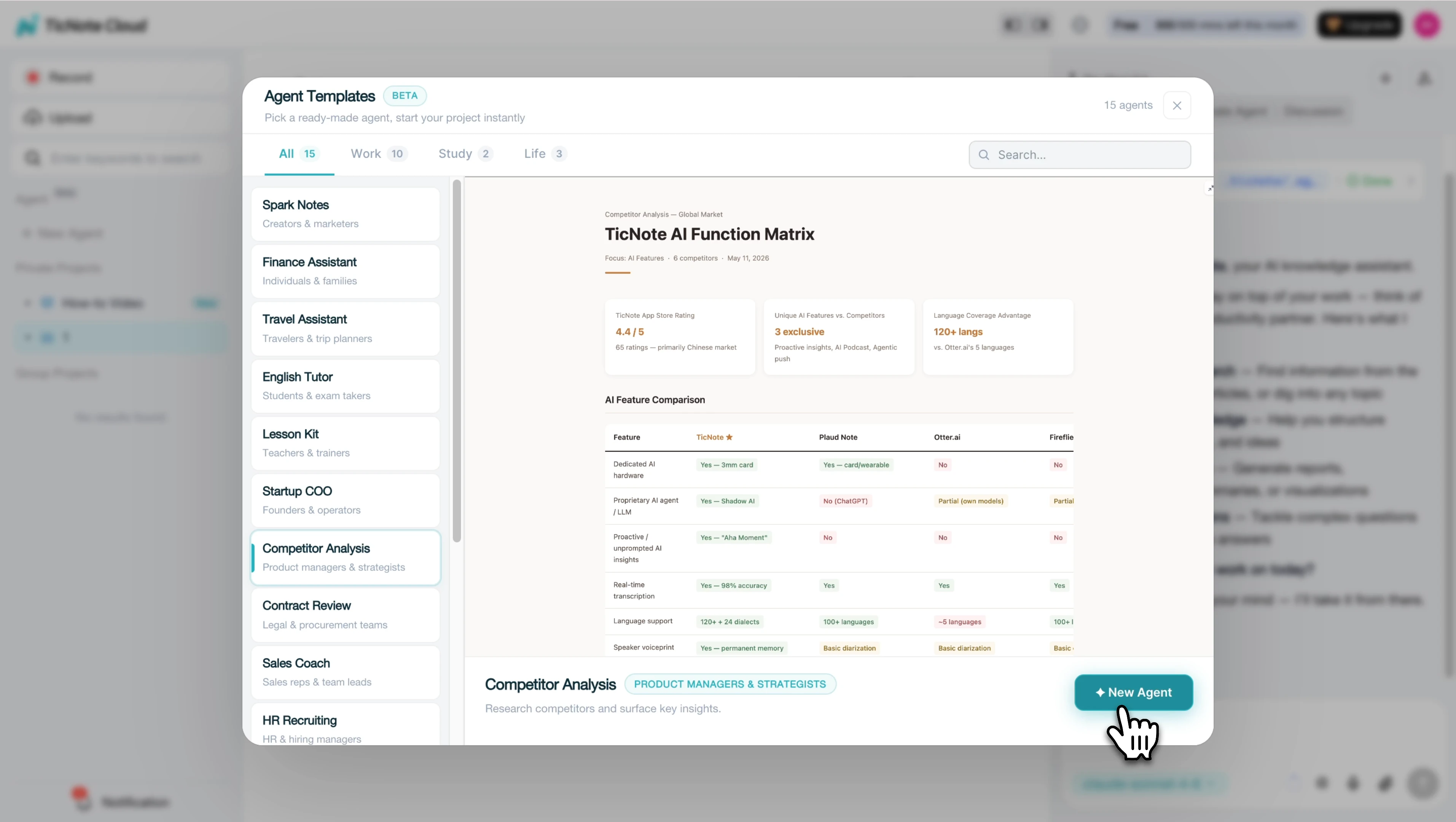Viewport: 1456px width, 822px height.
Task: Click the 'AI Feature Comparison' heading
Action: pos(655,400)
